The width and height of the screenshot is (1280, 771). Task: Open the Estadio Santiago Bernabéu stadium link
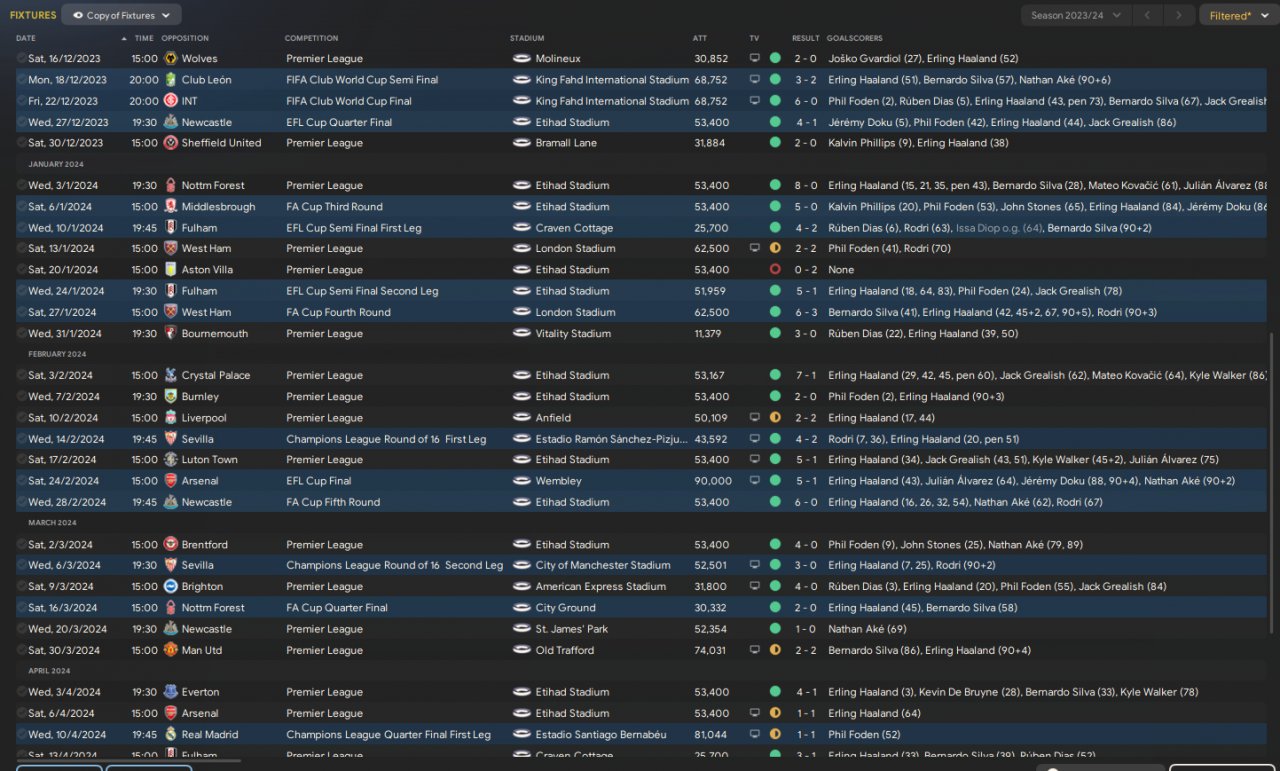click(x=601, y=735)
